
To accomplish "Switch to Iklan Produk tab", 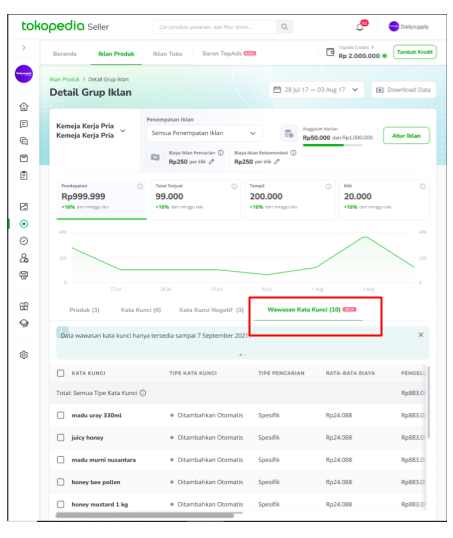I will click(116, 54).
